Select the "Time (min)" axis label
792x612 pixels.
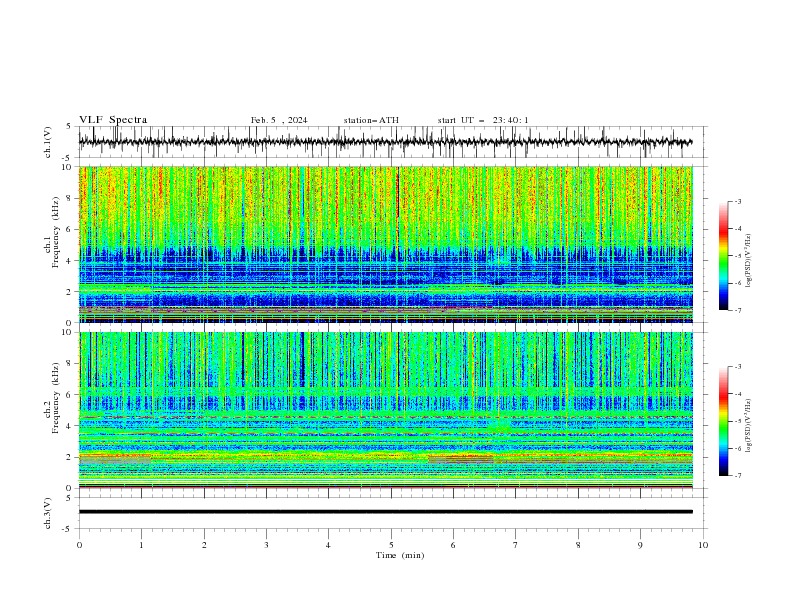tap(400, 555)
